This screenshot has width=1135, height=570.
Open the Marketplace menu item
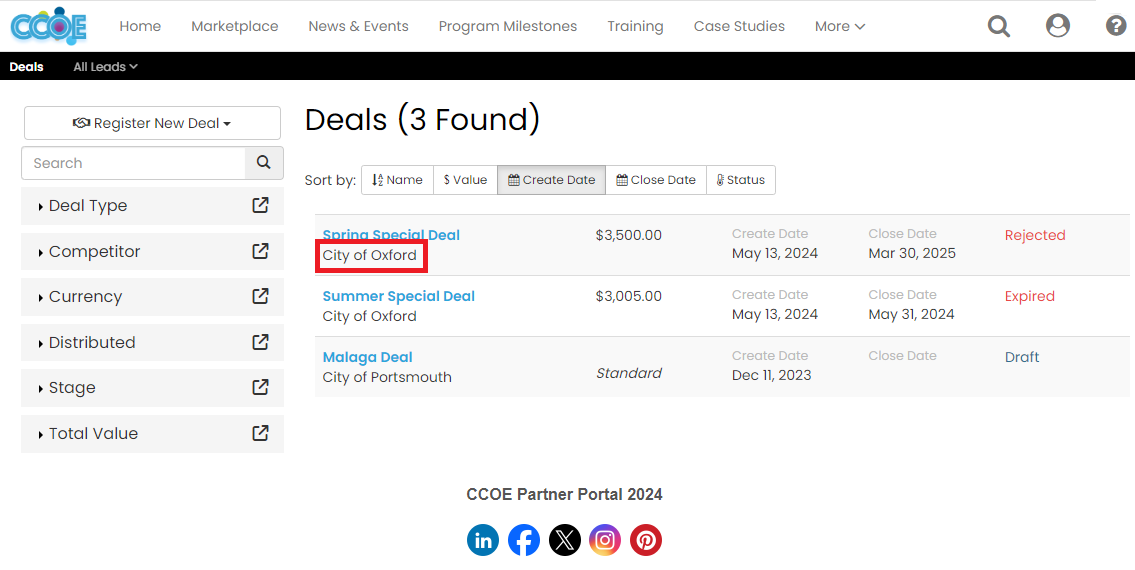[235, 26]
